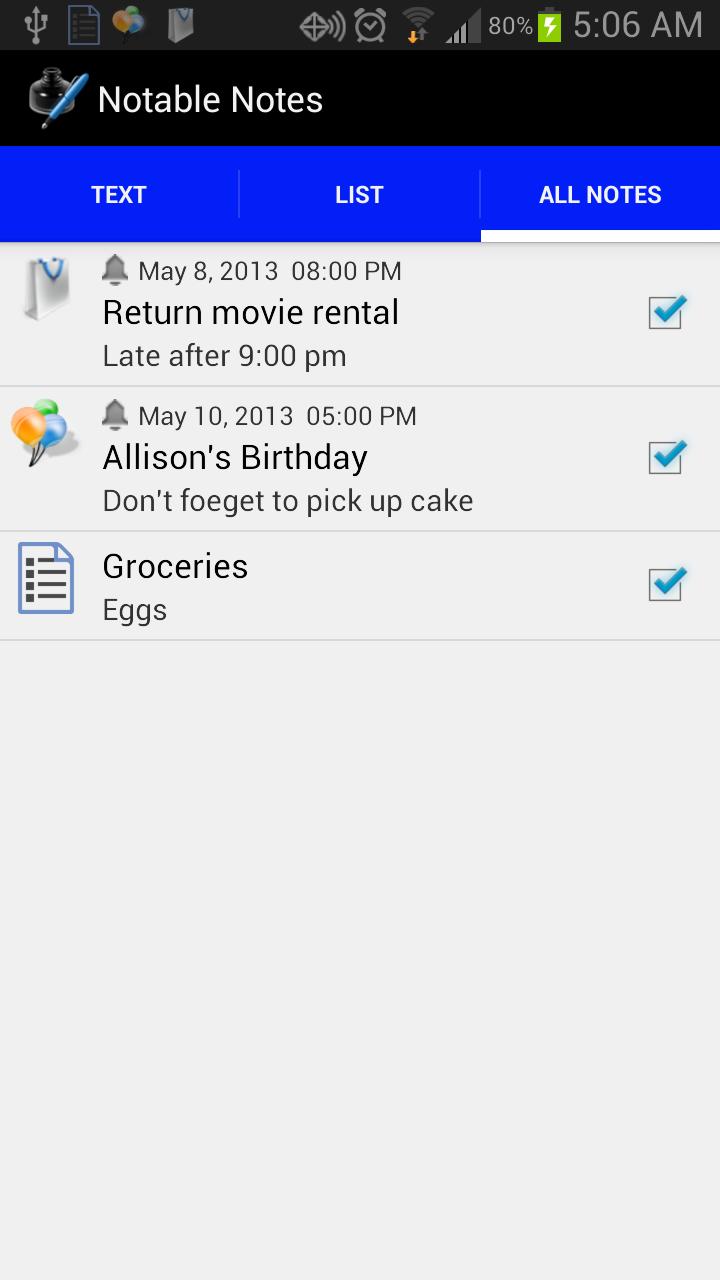
Task: Click balloons icon on Allison's Birthday note
Action: tap(43, 431)
